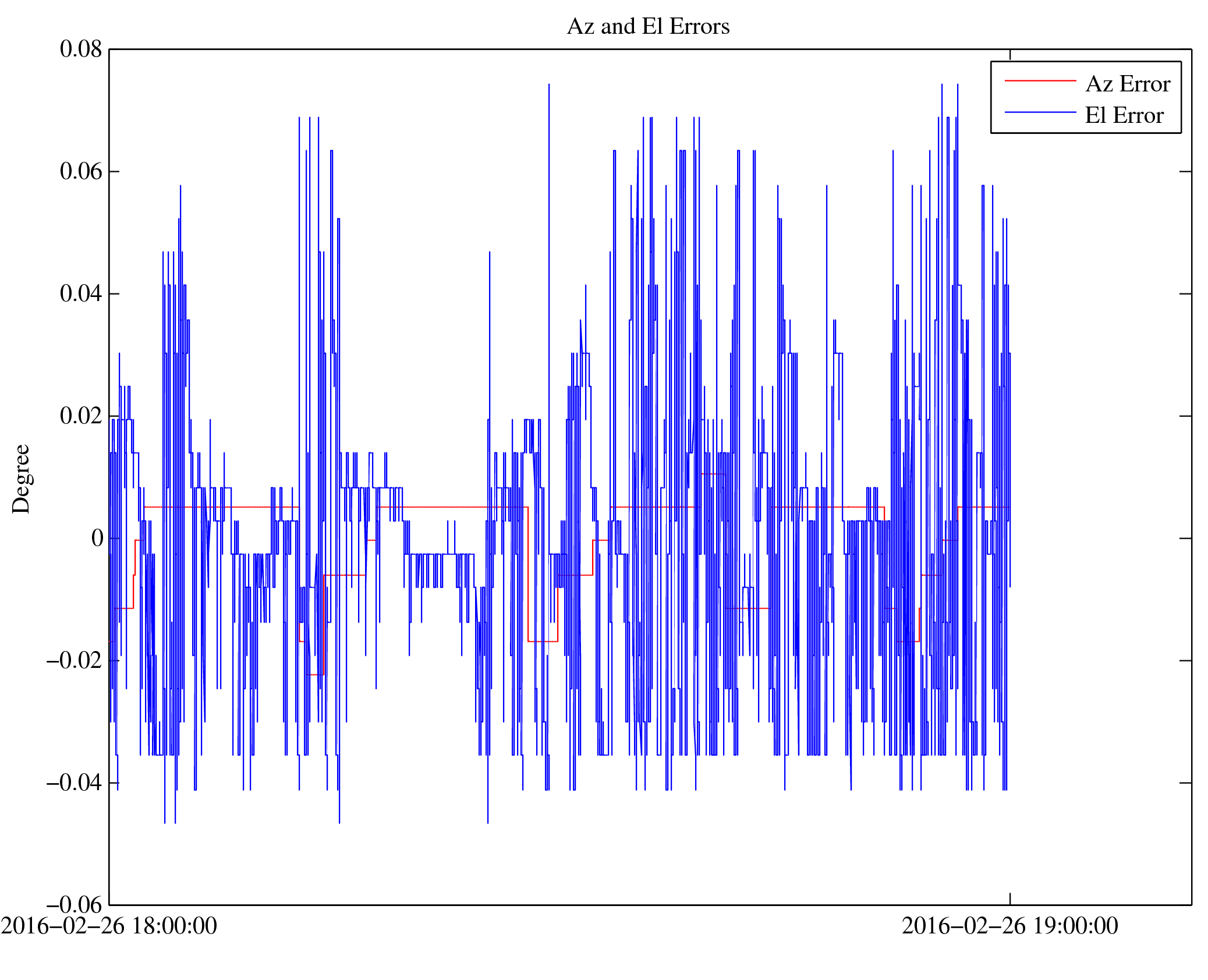Image resolution: width=1208 pixels, height=980 pixels.
Task: Click the −0.02 y-axis tick label
Action: point(75,660)
